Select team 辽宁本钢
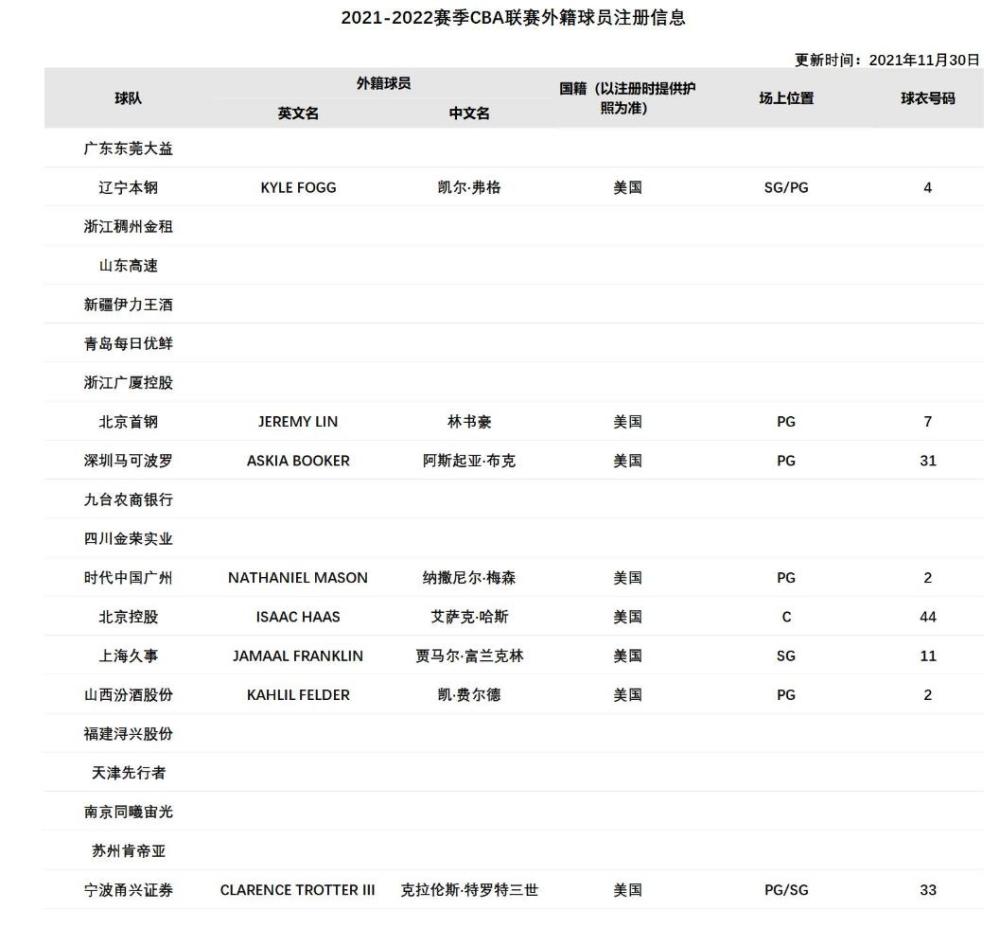1000x927 pixels. [128, 187]
